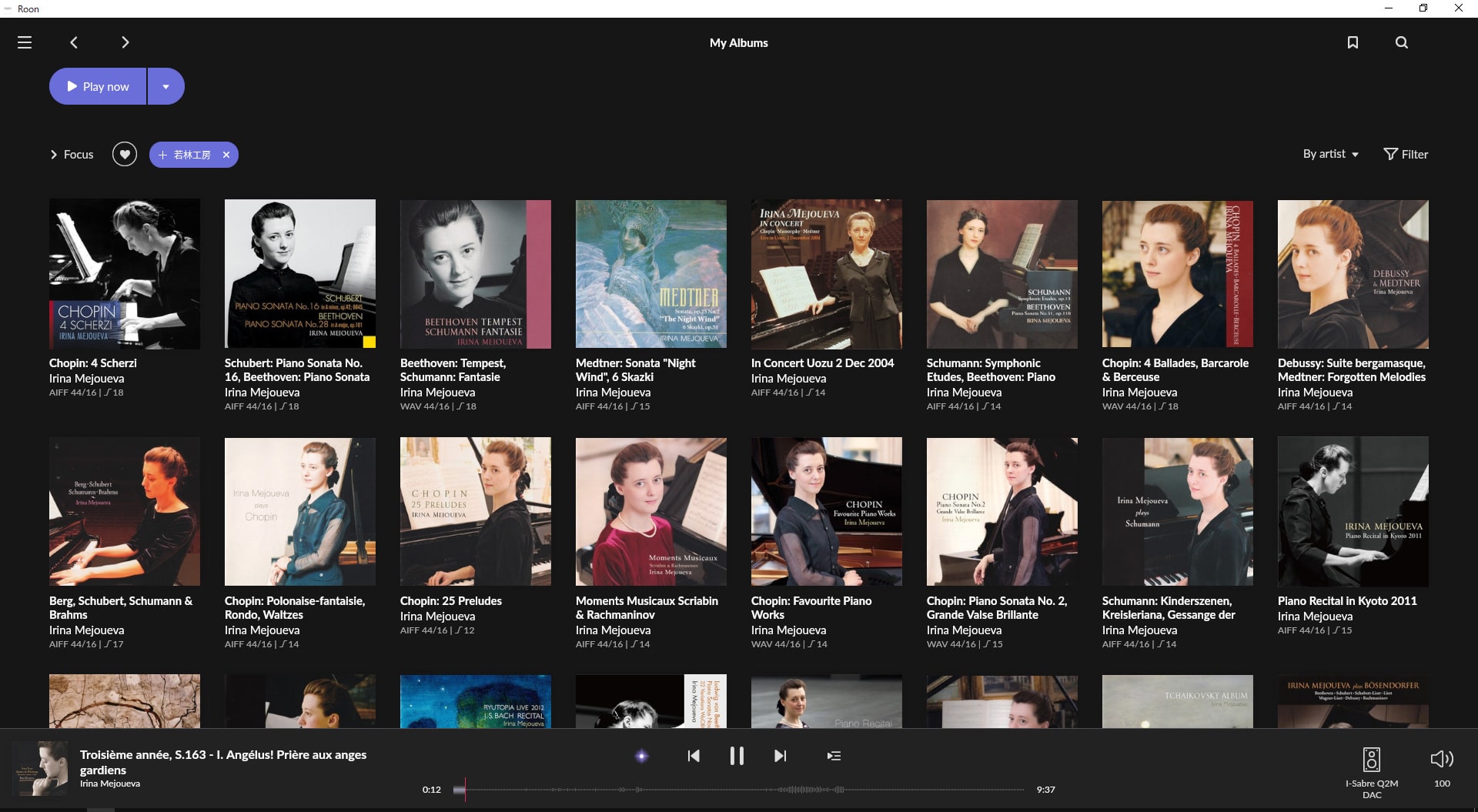Click the Piano Recital in Kyoto 2011 title

click(x=1347, y=601)
